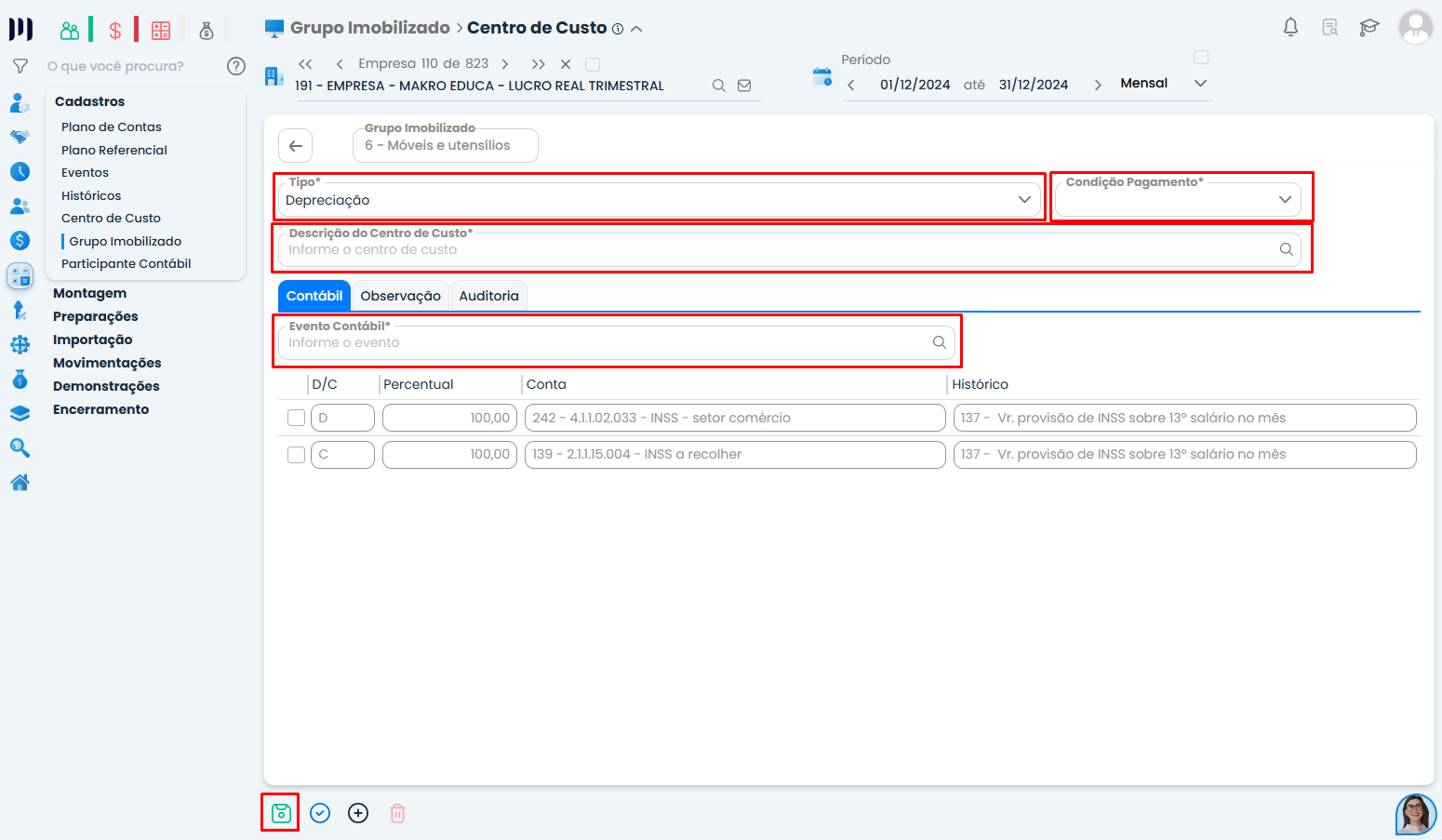
Task: Click the red trash delete icon
Action: coord(397,814)
